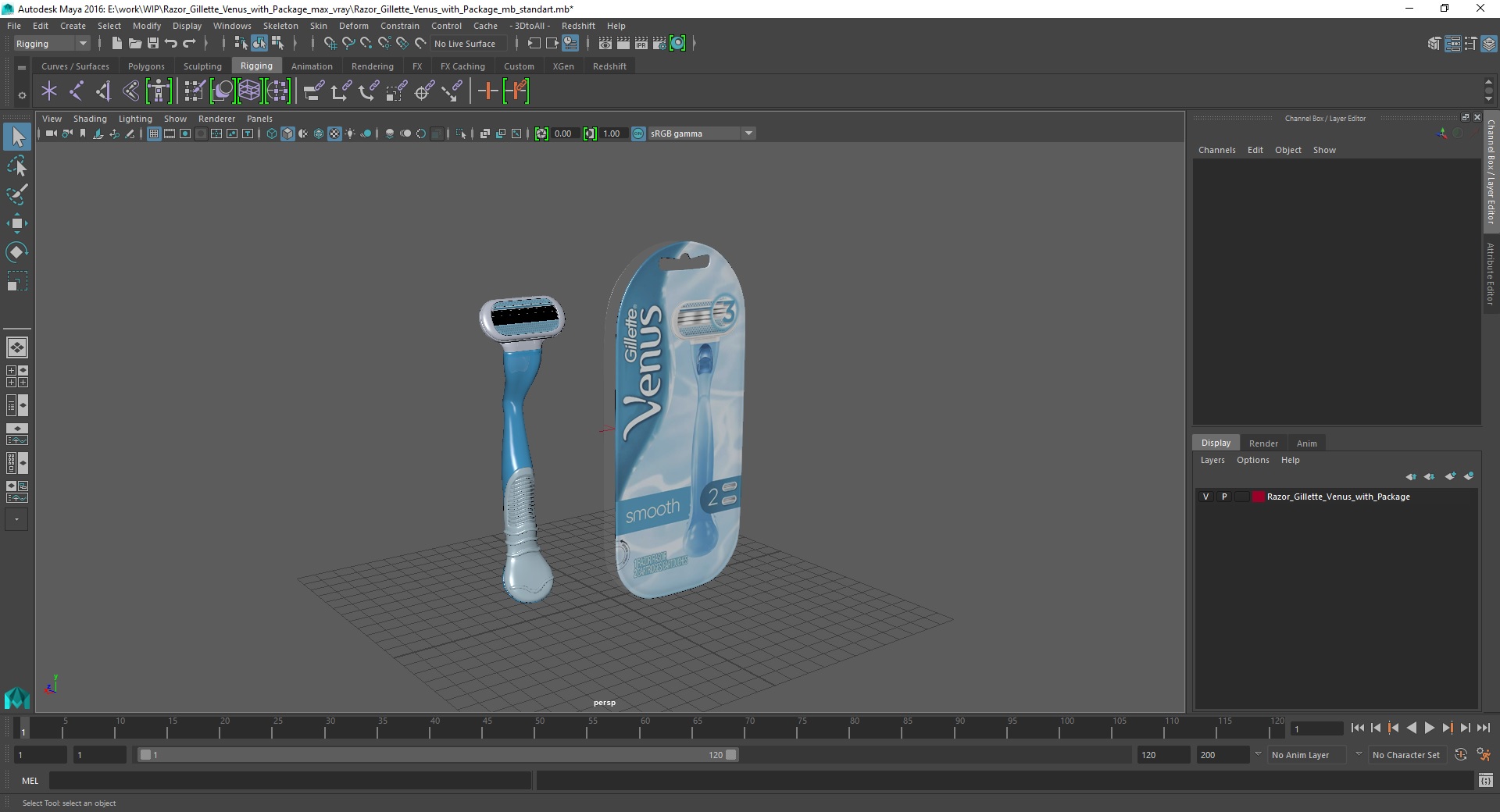Create new layer in Layer Editor
This screenshot has height=812, width=1500.
[1450, 476]
